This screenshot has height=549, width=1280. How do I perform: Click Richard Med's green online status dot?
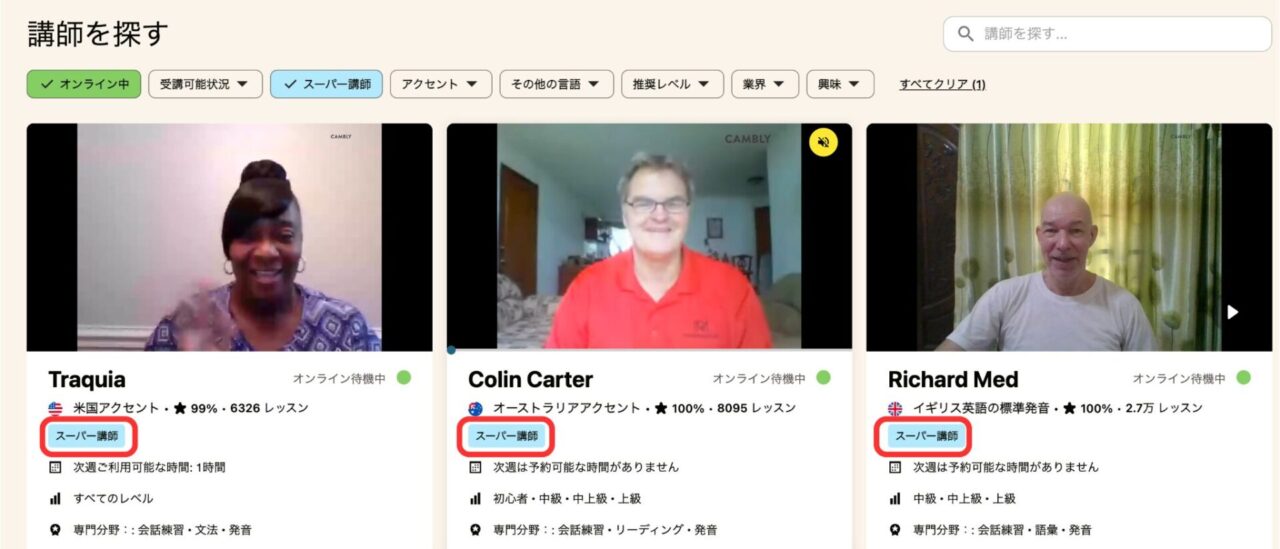pyautogui.click(x=1243, y=378)
